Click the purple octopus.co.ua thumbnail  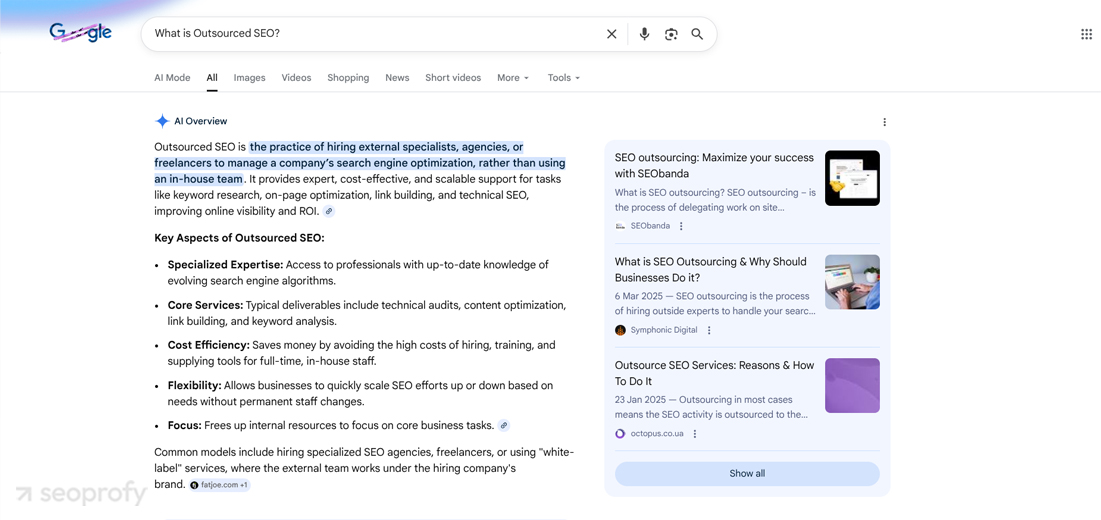[852, 386]
